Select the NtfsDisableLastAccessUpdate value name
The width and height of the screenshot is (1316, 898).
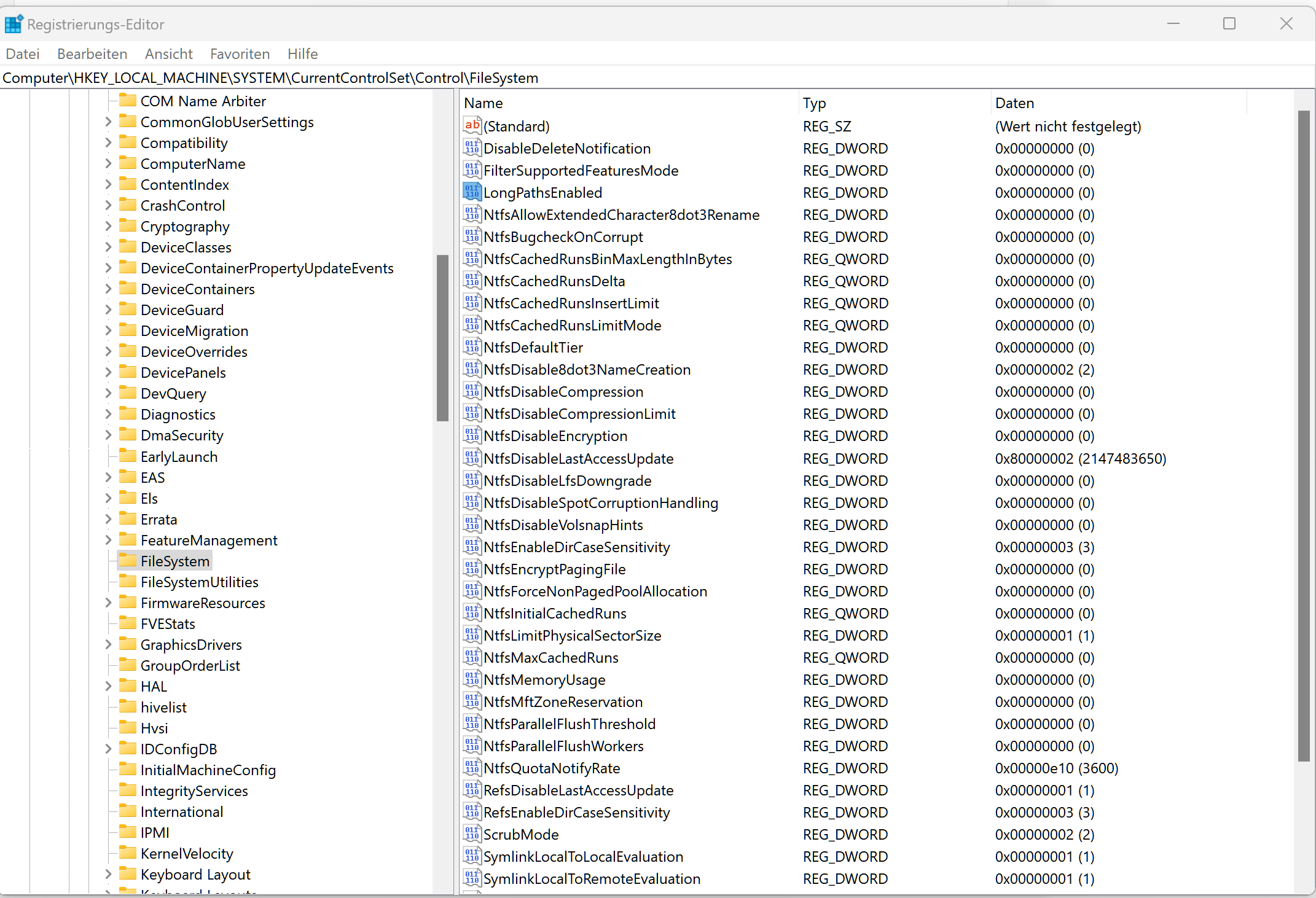tap(579, 458)
